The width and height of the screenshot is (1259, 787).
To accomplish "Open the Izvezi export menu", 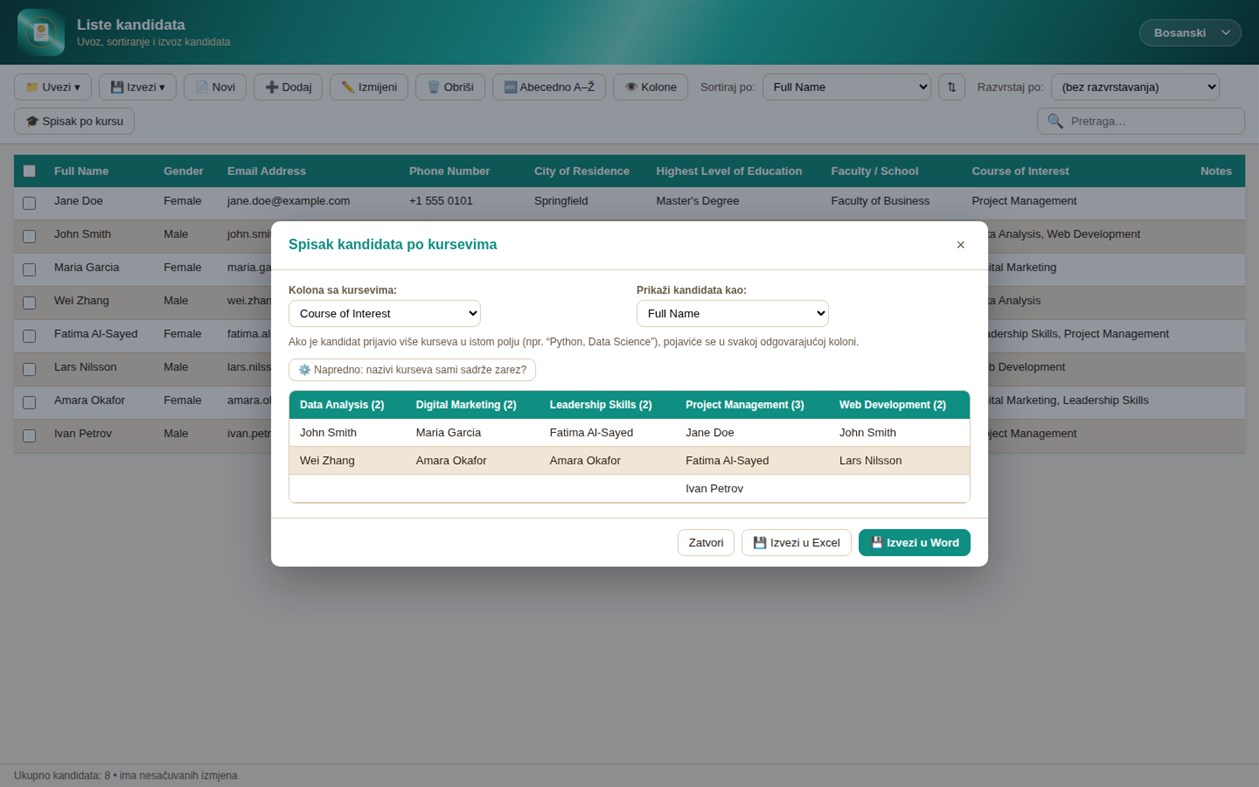I will (137, 87).
